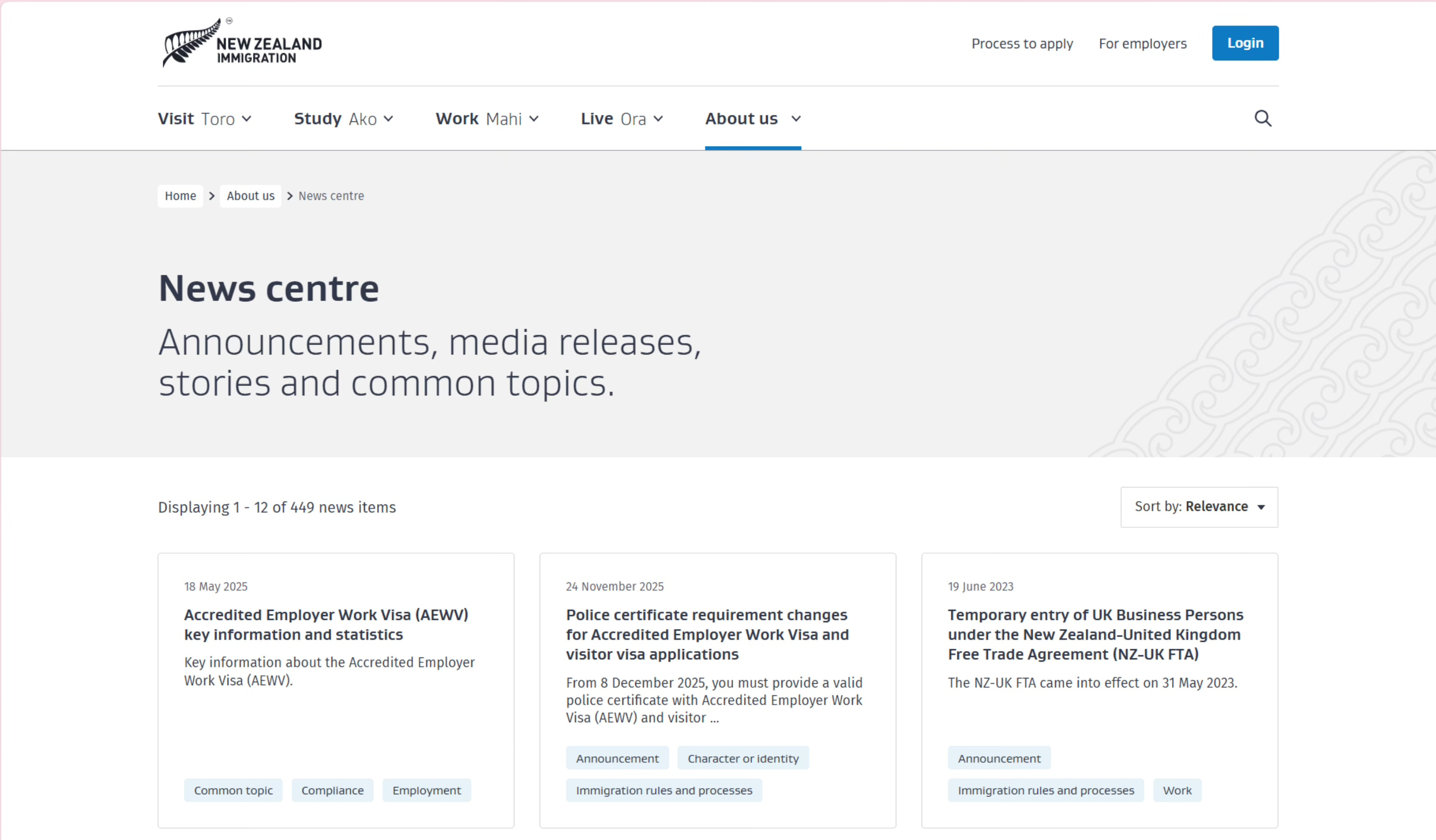This screenshot has width=1436, height=840.
Task: Open the Process to apply link
Action: pyautogui.click(x=1022, y=44)
